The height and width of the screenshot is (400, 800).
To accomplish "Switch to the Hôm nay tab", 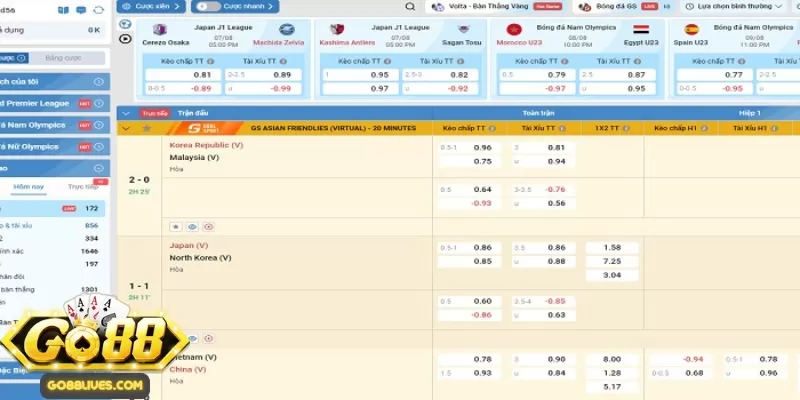I will pyautogui.click(x=28, y=187).
